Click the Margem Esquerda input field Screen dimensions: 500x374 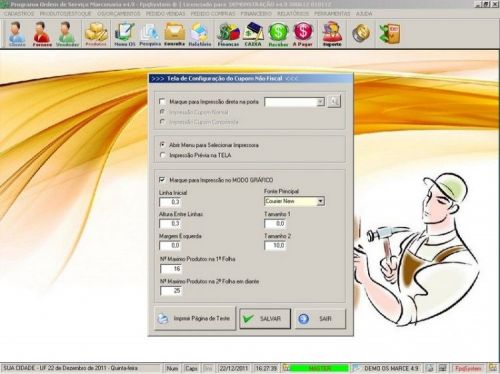[170, 245]
